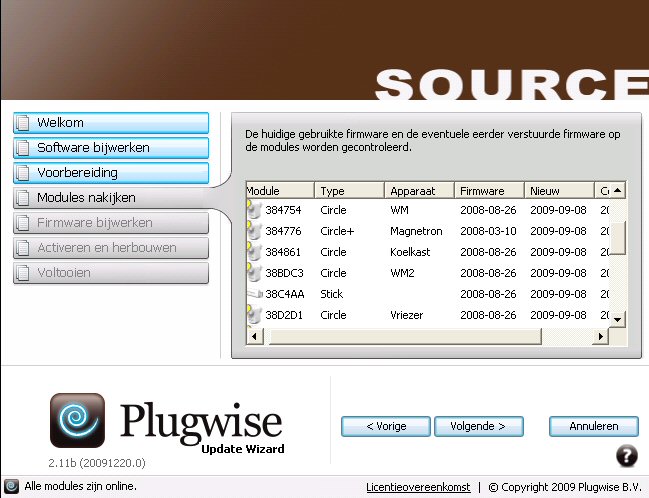649x498 pixels.
Task: Click module icon for 38D2D1
Action: 254,314
